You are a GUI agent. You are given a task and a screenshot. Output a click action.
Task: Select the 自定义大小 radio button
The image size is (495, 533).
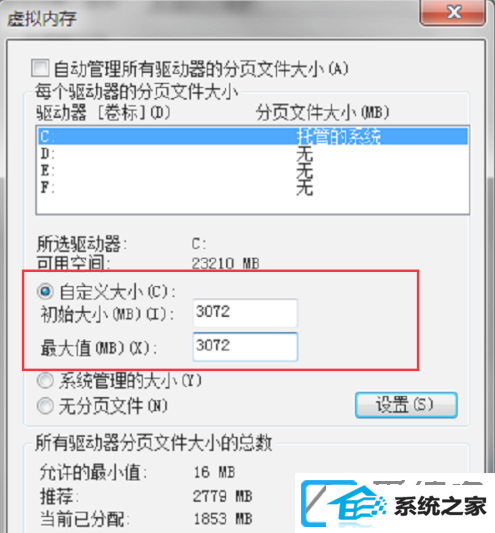[x=45, y=291]
